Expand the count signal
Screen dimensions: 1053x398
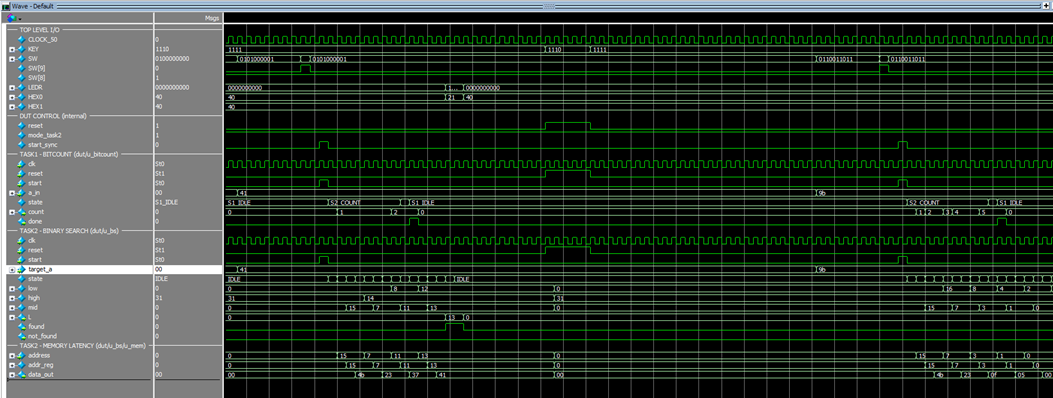11,211
